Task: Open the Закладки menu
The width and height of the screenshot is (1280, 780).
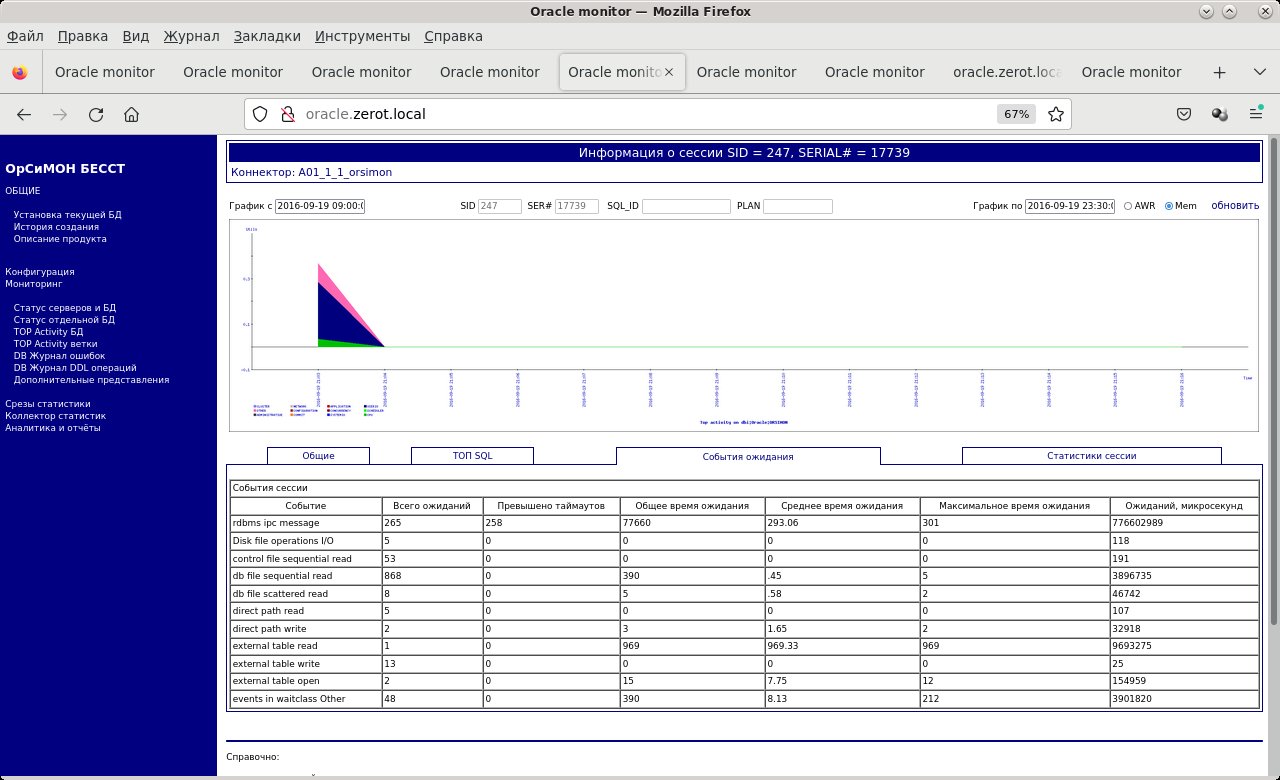Action: coord(267,36)
